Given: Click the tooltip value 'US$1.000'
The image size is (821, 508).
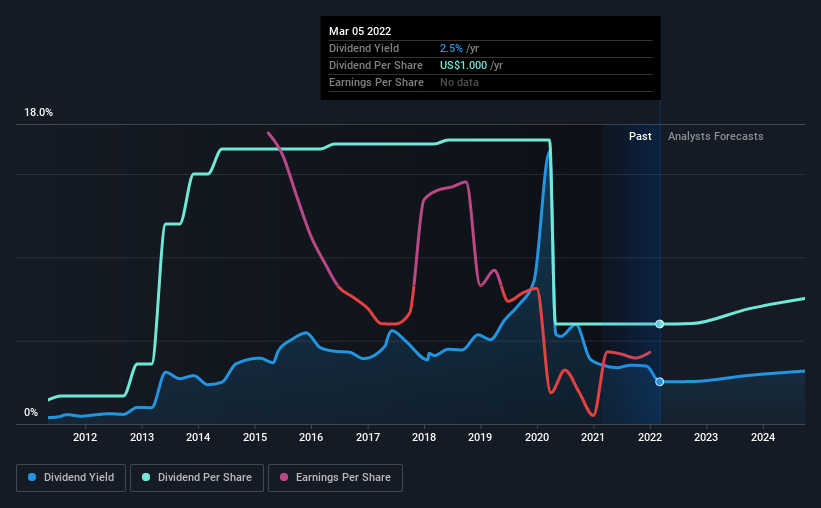Looking at the screenshot, I should click(463, 65).
